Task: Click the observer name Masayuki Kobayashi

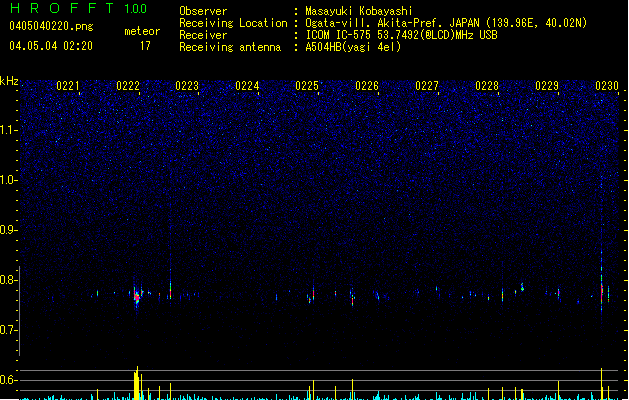Action: 359,11
